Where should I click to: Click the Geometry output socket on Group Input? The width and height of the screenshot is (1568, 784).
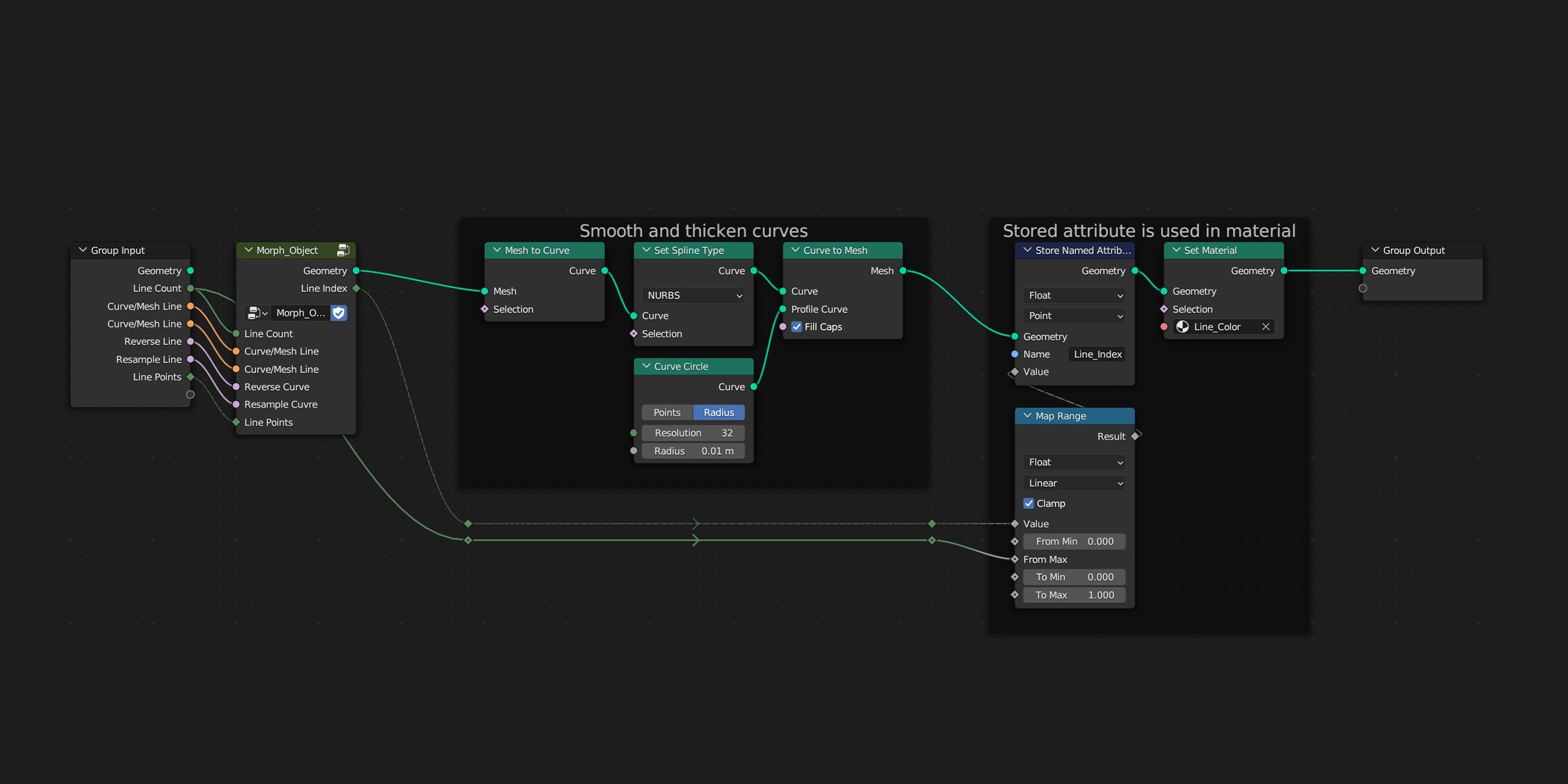pyautogui.click(x=190, y=270)
